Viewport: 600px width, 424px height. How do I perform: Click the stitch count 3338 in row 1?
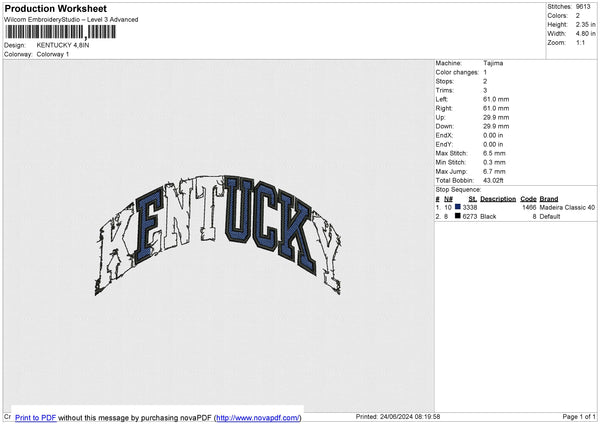(x=470, y=207)
